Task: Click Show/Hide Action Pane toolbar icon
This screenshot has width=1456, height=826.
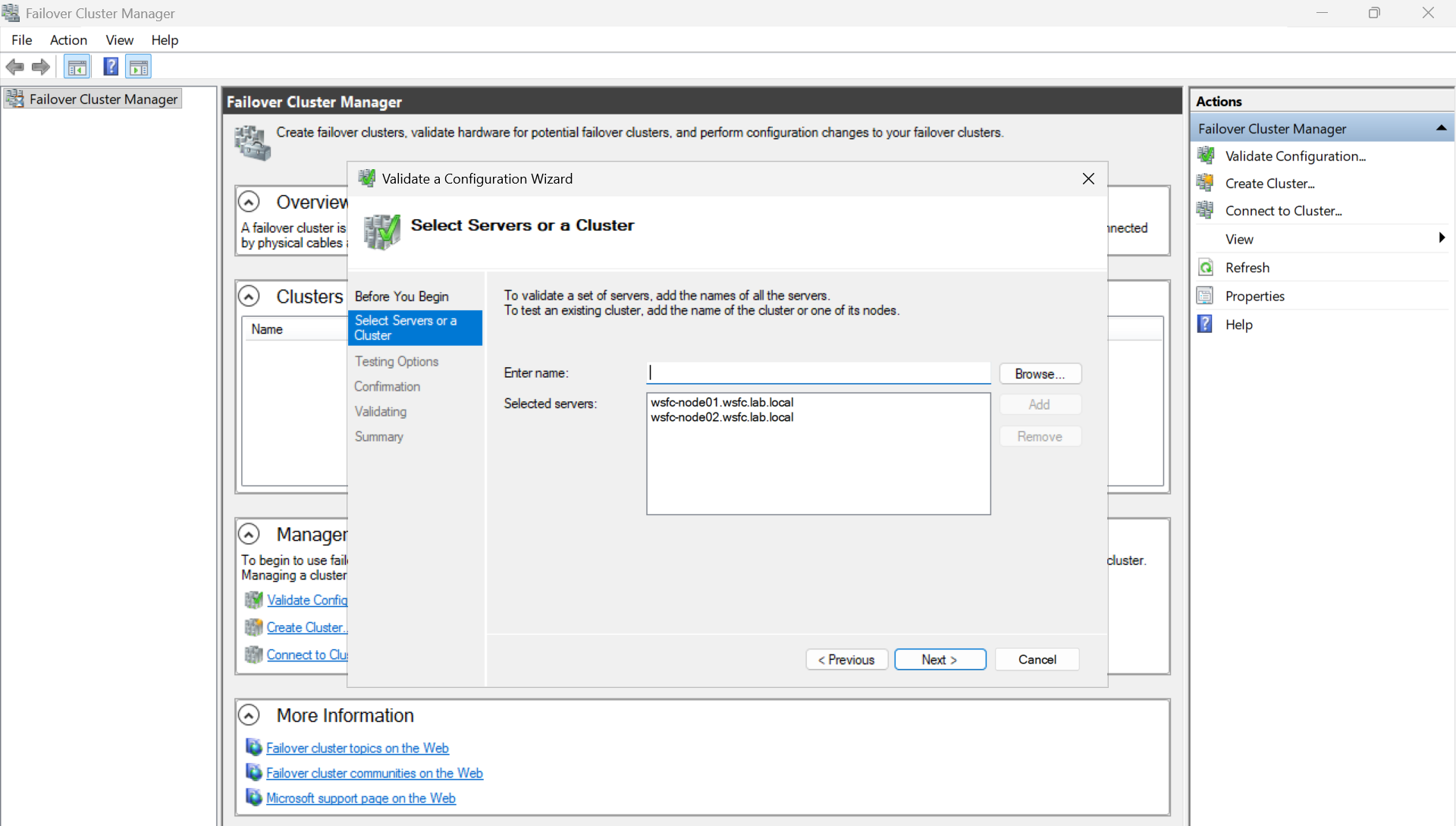Action: click(x=139, y=67)
